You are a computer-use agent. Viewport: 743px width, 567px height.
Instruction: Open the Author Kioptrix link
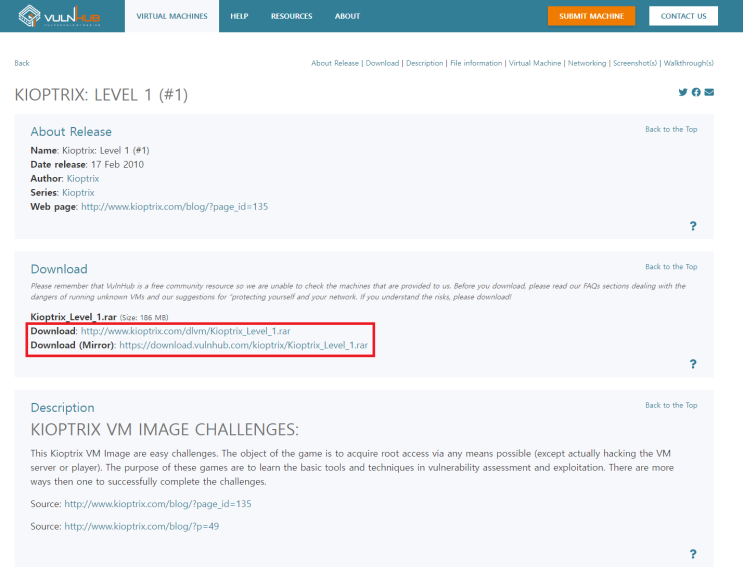coord(83,179)
